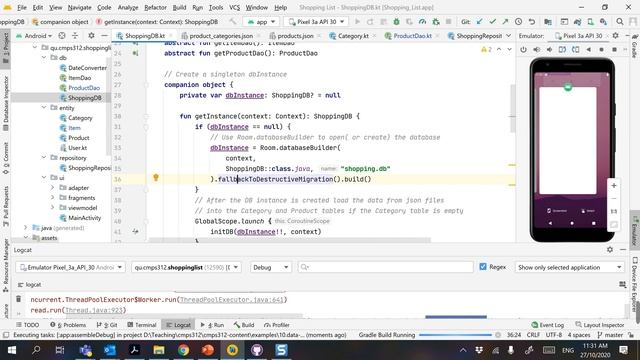The height and width of the screenshot is (360, 640).
Task: Collapse the entity folder
Action: (44, 107)
